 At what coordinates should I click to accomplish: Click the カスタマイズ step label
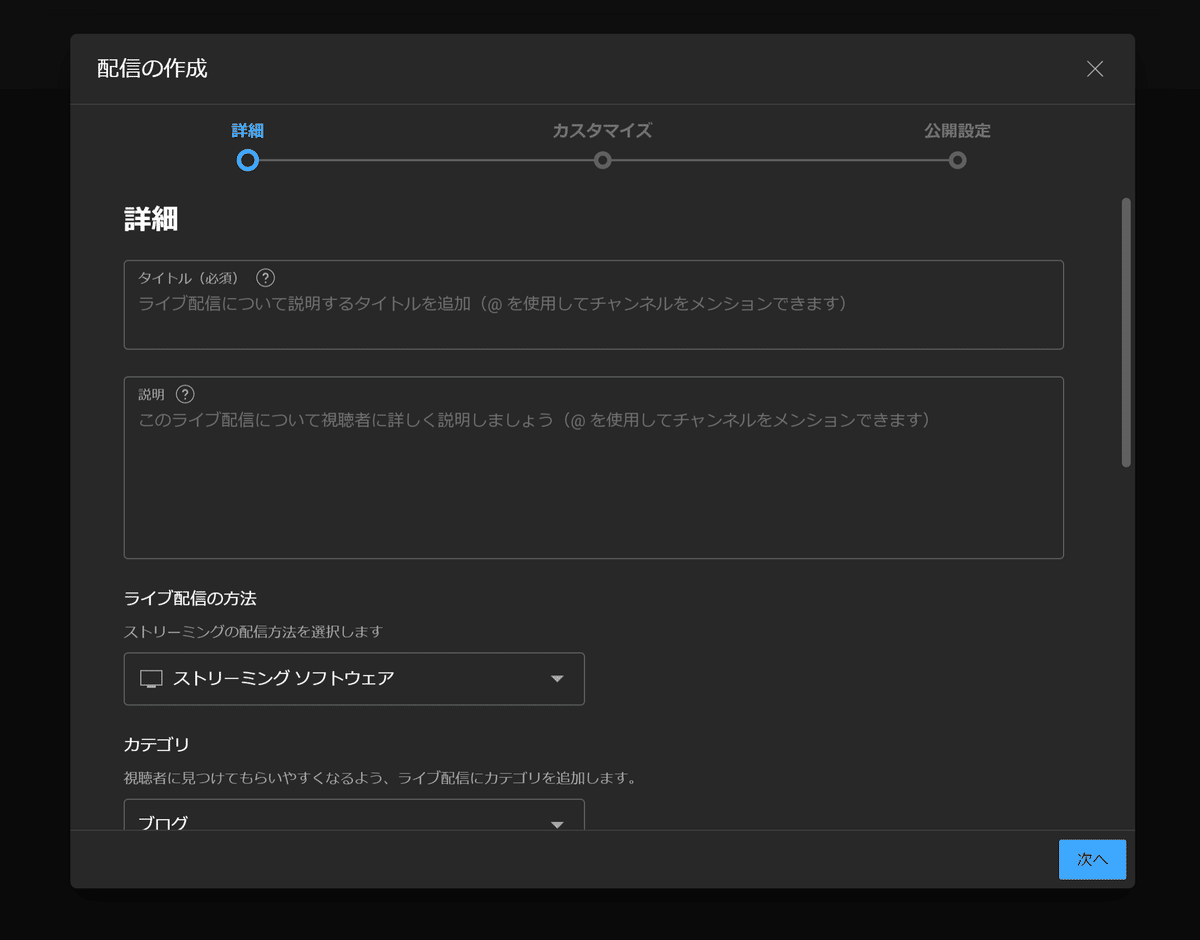tap(602, 131)
